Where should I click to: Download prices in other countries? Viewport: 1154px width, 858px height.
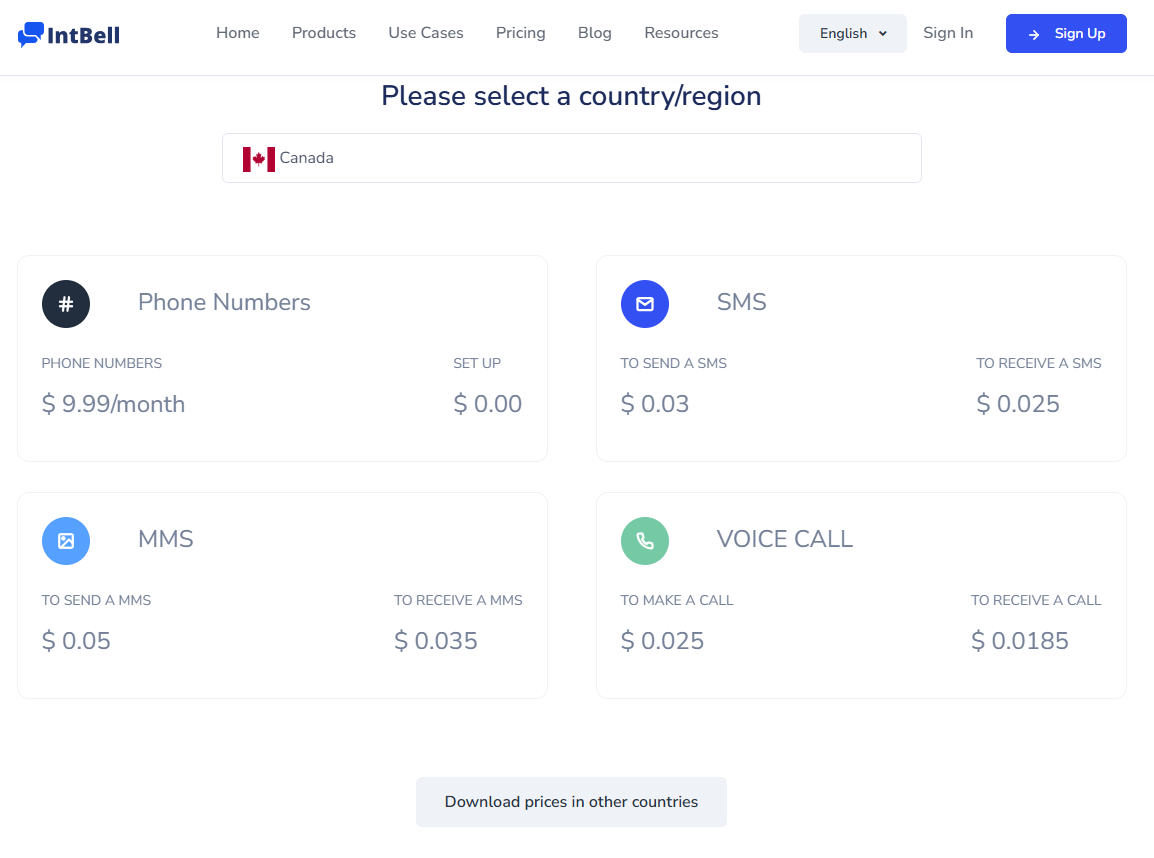(571, 802)
